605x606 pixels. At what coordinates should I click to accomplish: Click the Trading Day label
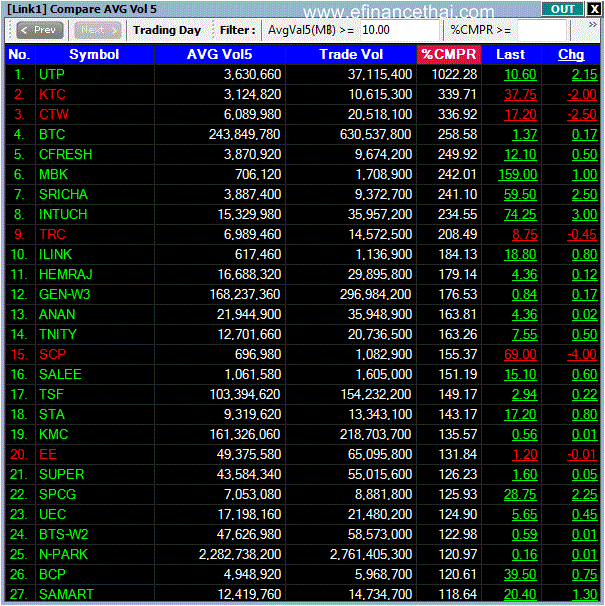coord(167,30)
